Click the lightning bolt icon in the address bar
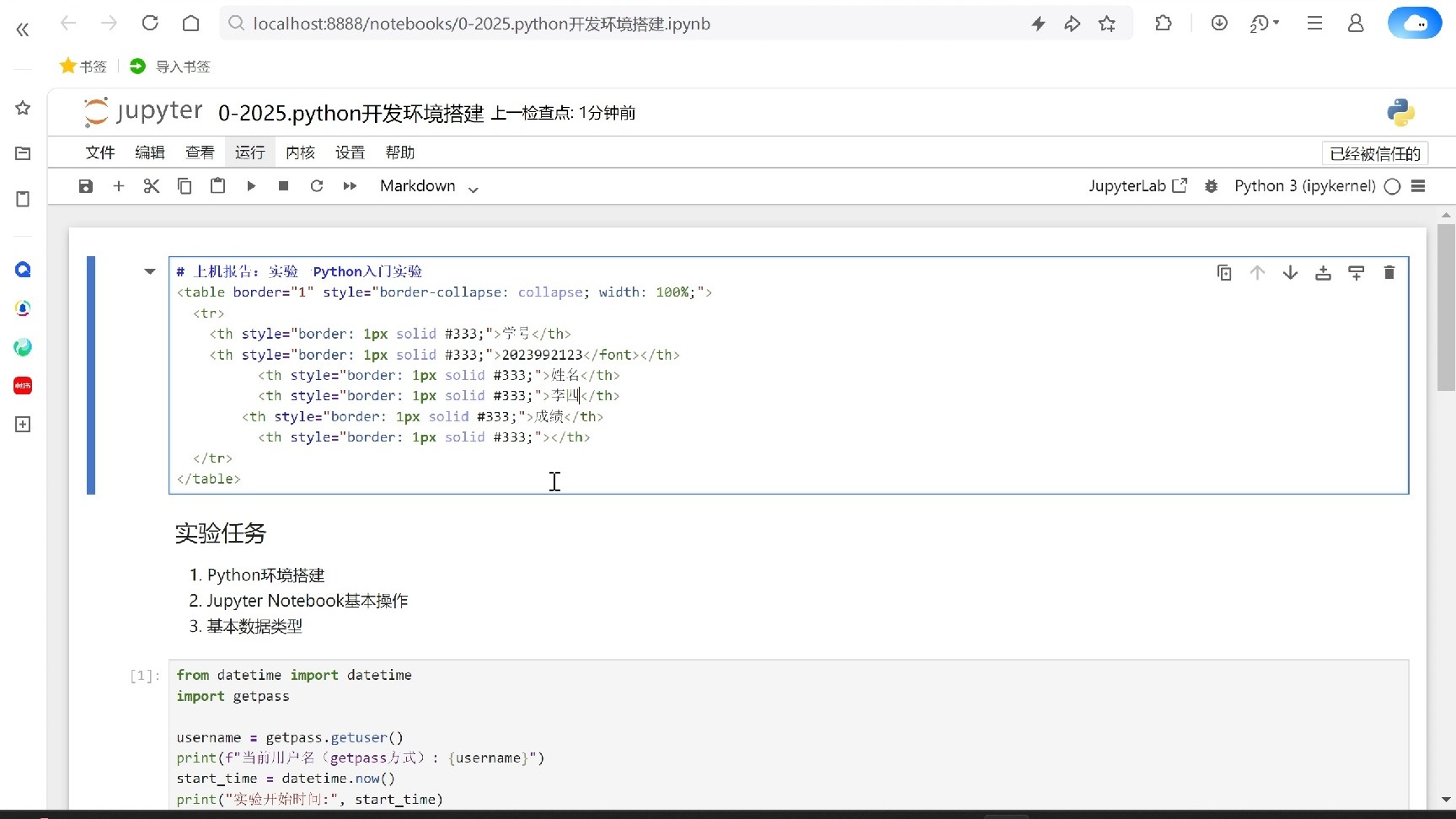 point(1038,24)
